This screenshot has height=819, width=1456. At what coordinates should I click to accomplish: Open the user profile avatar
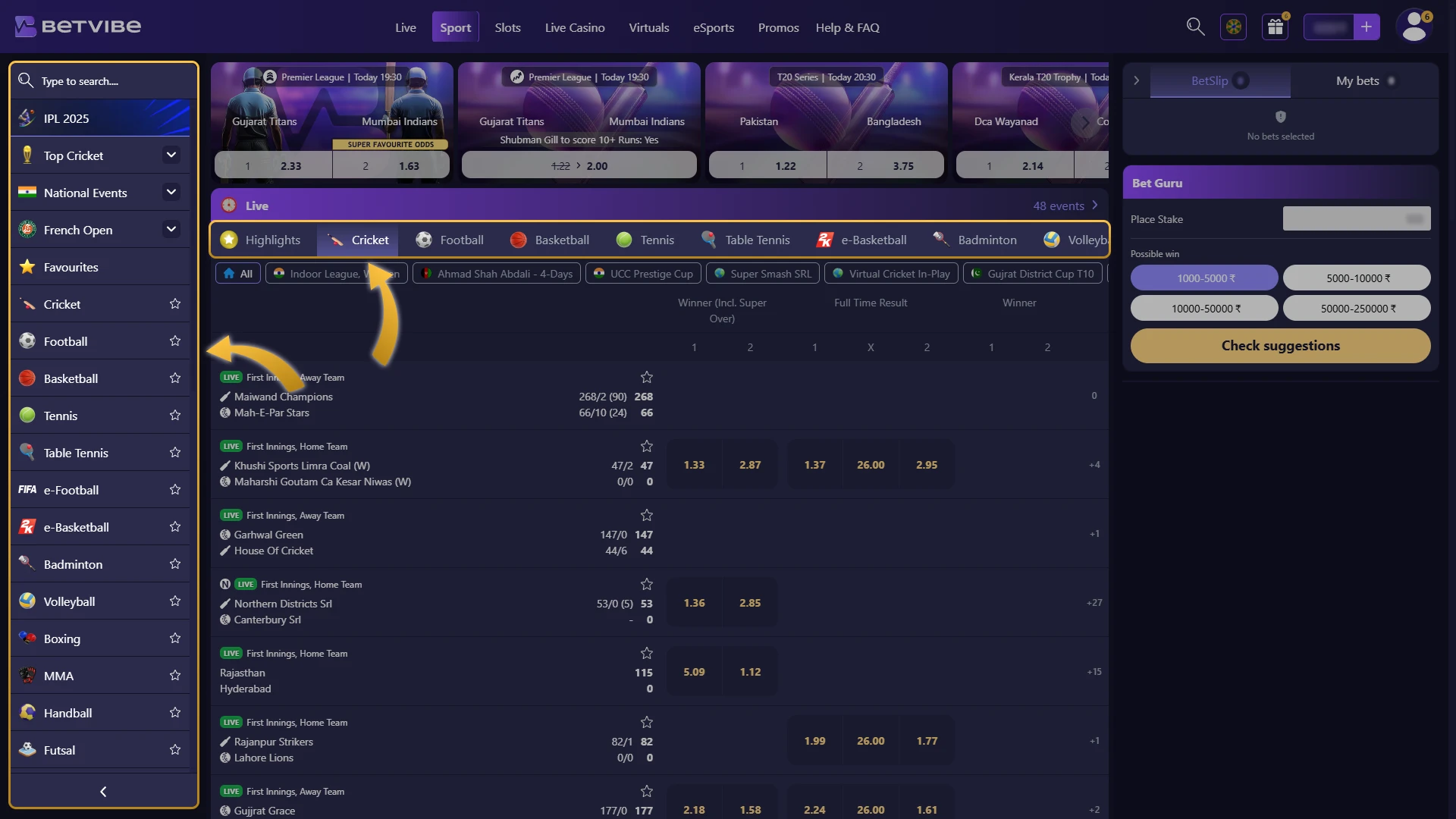click(1415, 27)
